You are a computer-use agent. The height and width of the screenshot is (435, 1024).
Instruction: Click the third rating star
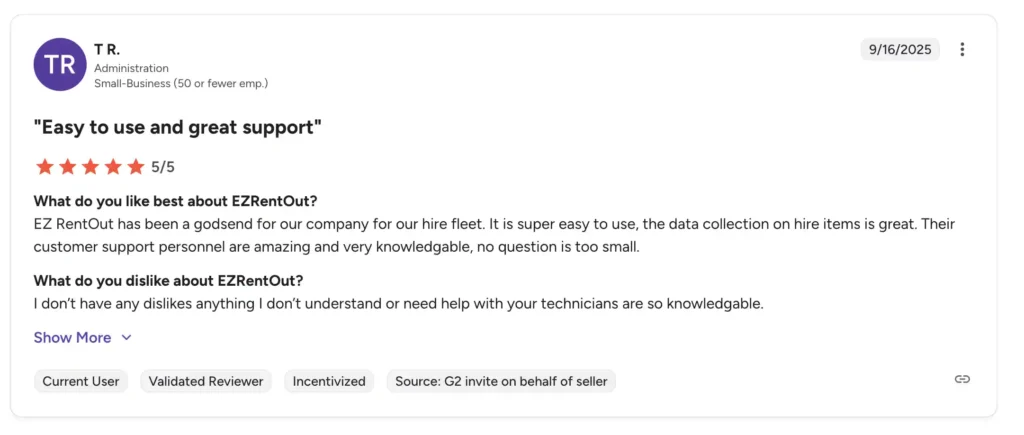click(x=90, y=167)
